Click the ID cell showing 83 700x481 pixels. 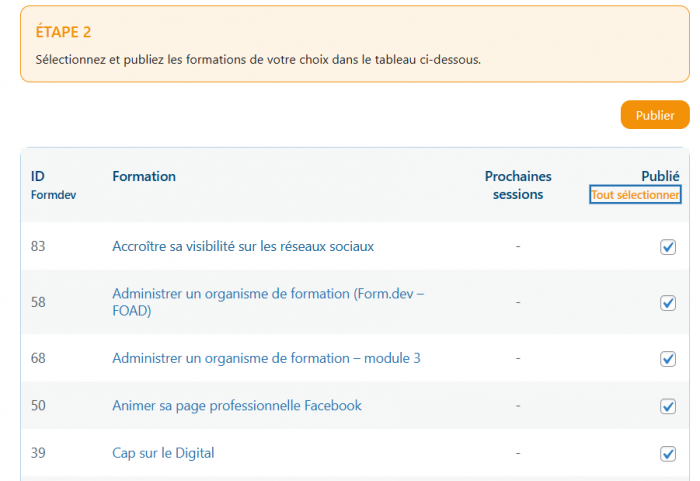[38, 246]
